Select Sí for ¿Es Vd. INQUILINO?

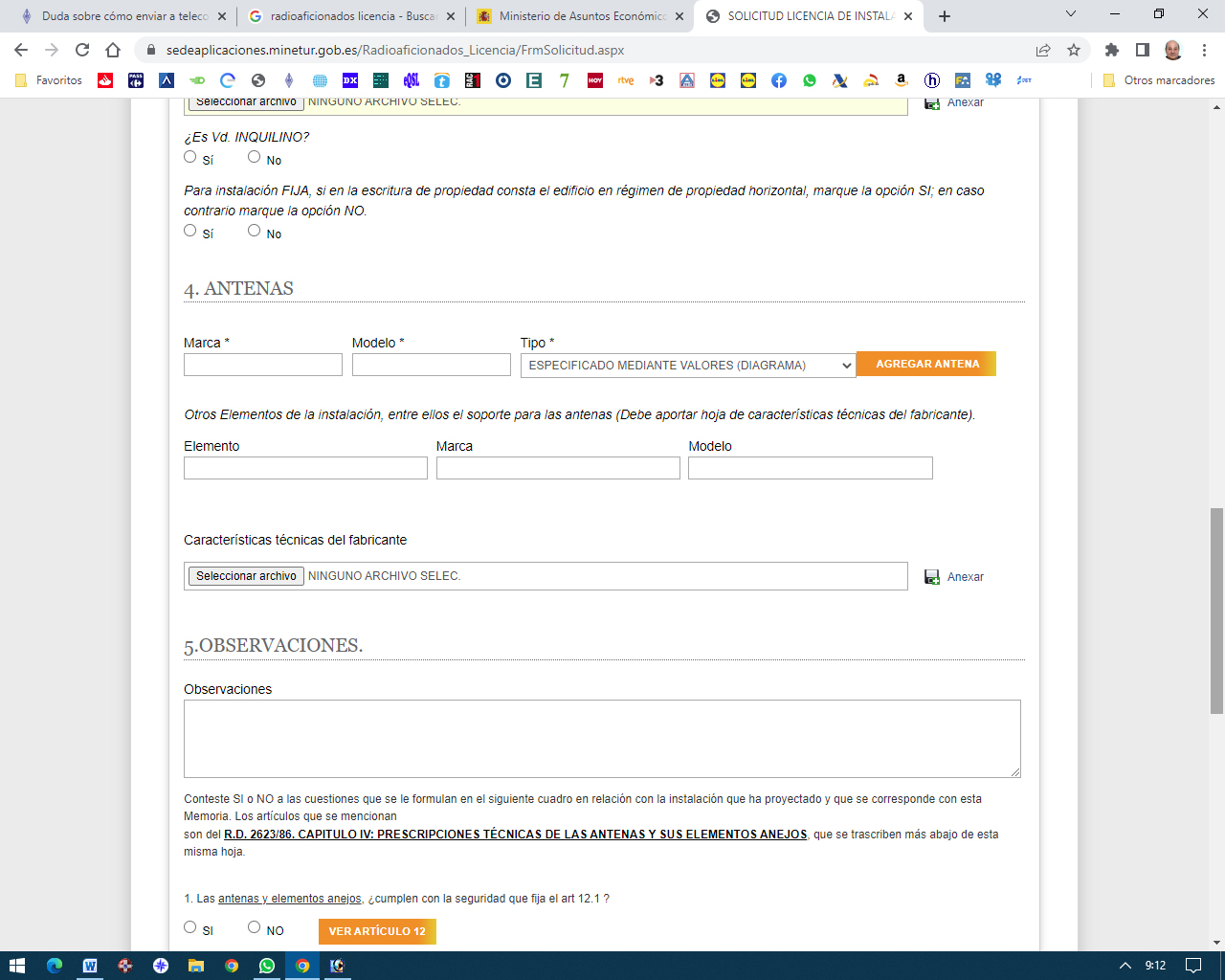tap(190, 157)
